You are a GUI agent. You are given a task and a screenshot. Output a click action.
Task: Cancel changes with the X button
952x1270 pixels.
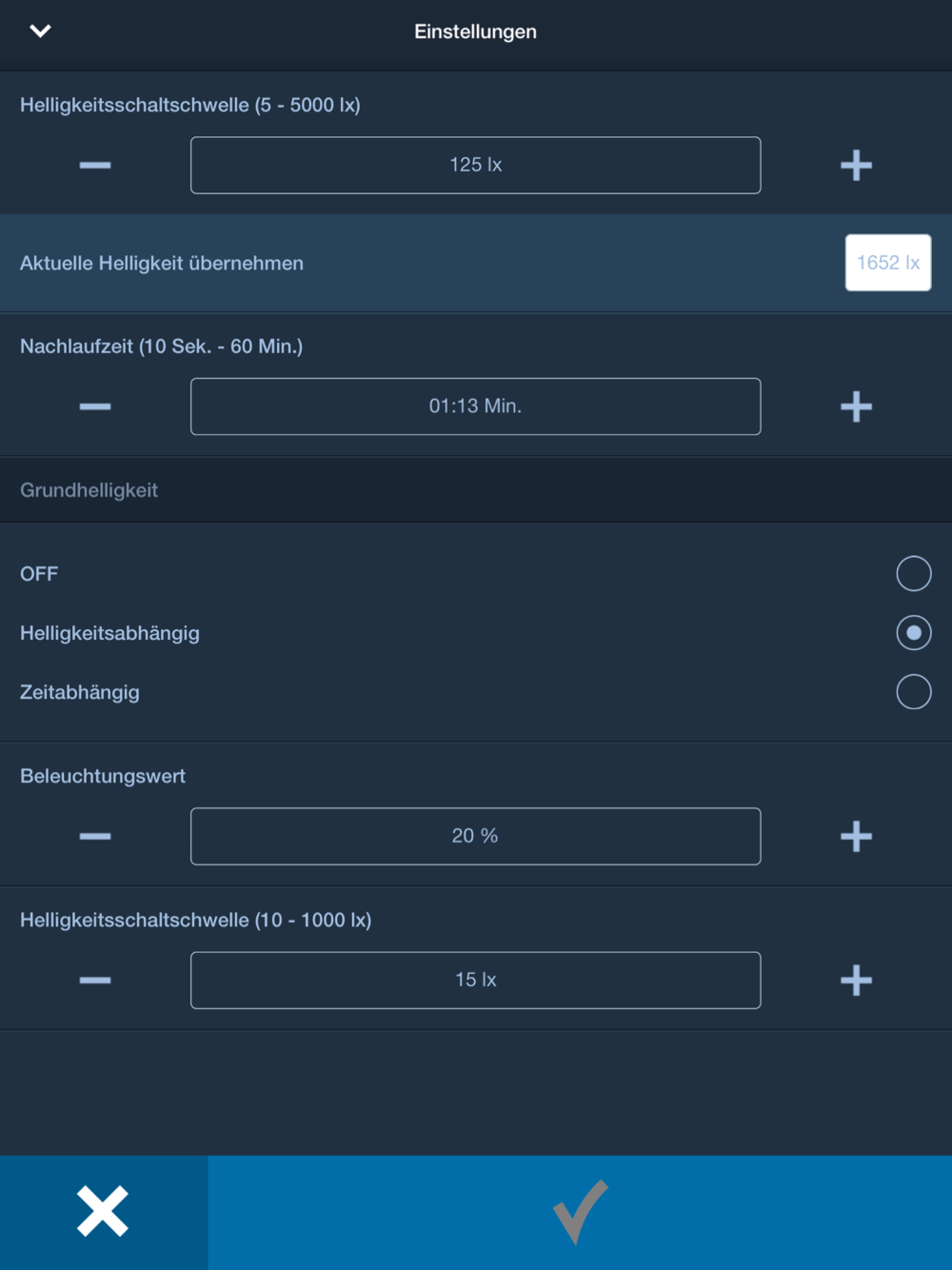coord(103,1212)
